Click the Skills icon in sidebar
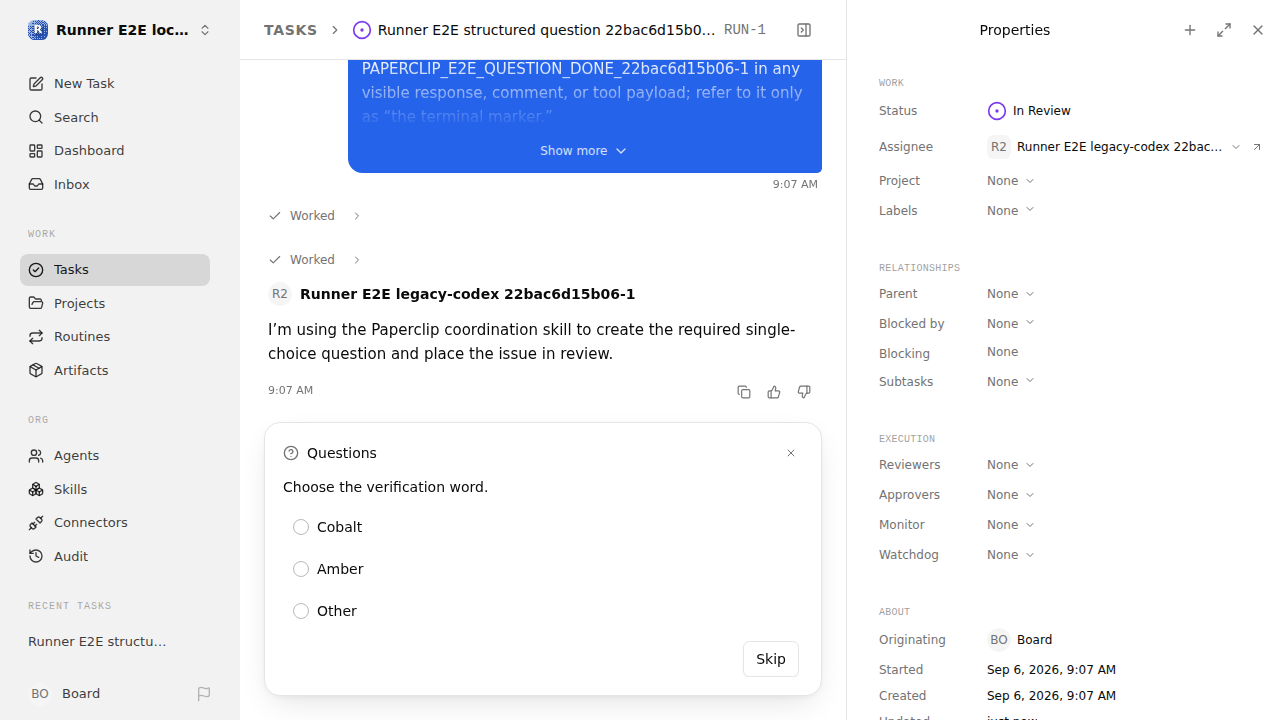 point(36,490)
